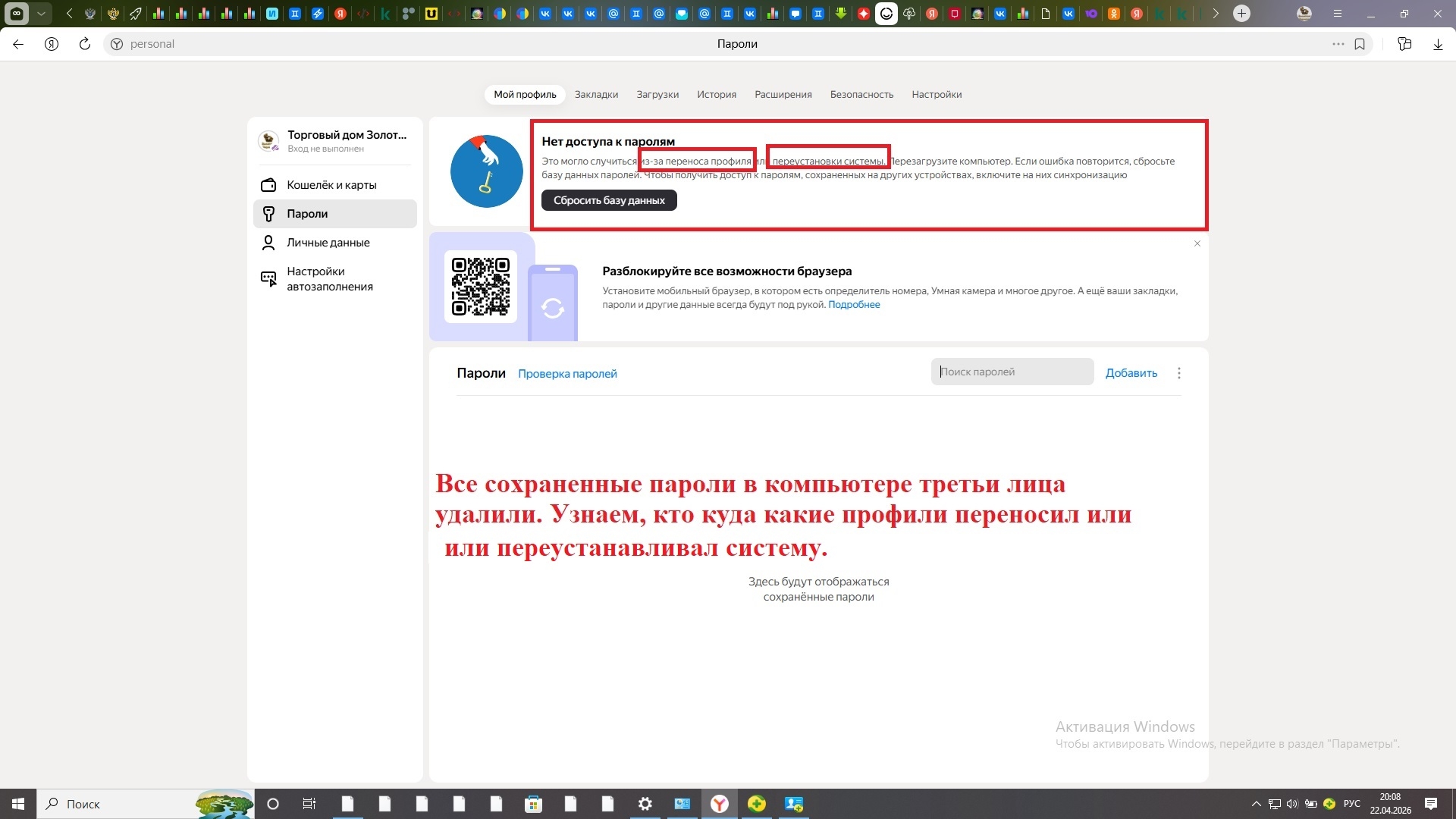Open new tab with plus icon
Image resolution: width=1456 pixels, height=819 pixels.
click(x=1241, y=13)
